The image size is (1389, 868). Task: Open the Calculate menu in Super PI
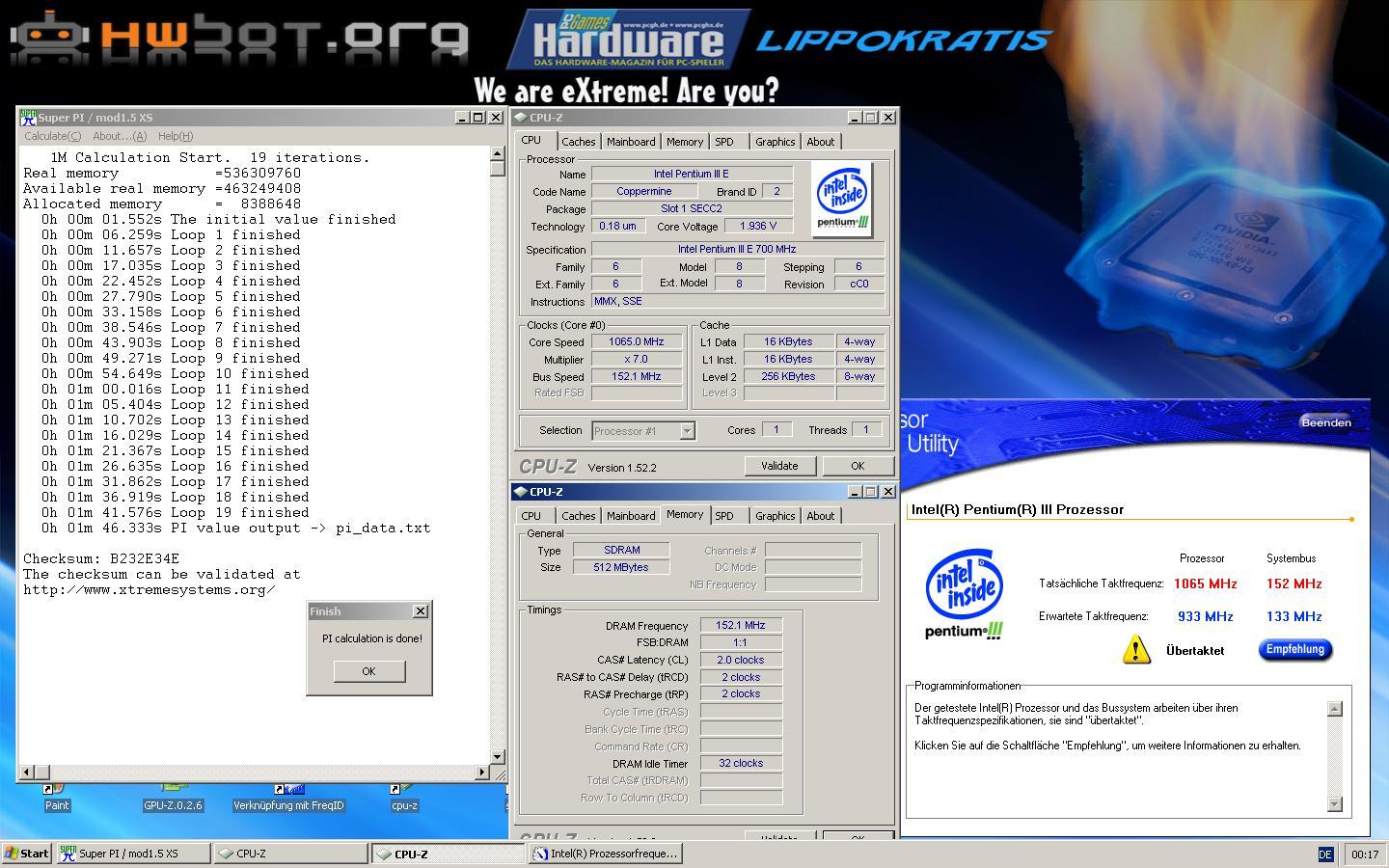point(52,136)
